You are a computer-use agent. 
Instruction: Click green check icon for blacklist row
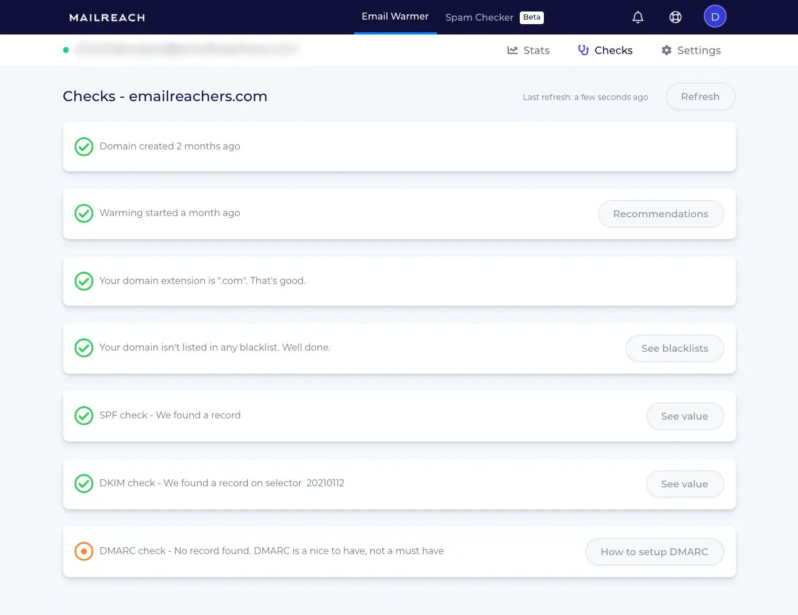coord(84,348)
